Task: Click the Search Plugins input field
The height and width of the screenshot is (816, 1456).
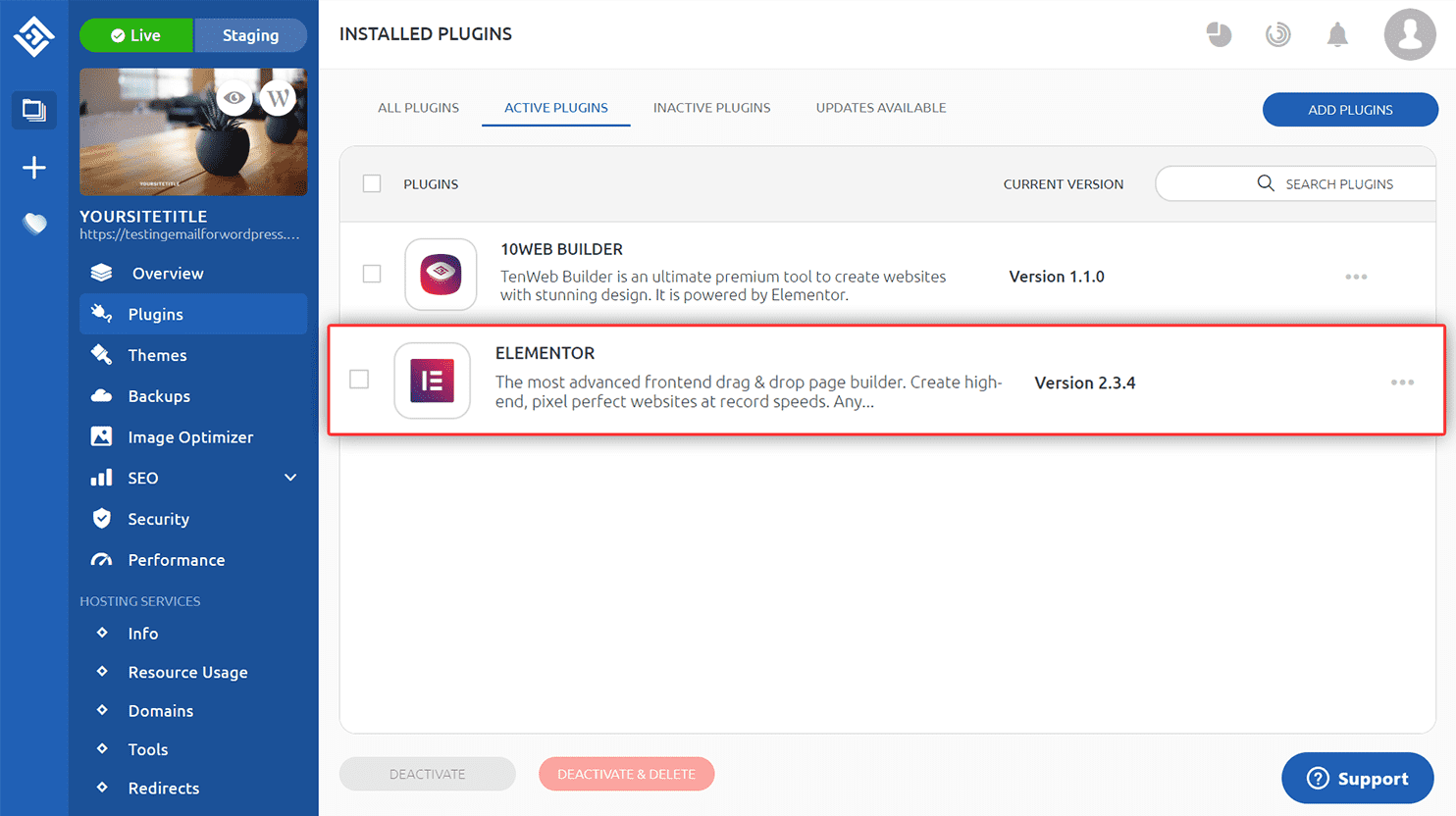Action: coord(1295,183)
